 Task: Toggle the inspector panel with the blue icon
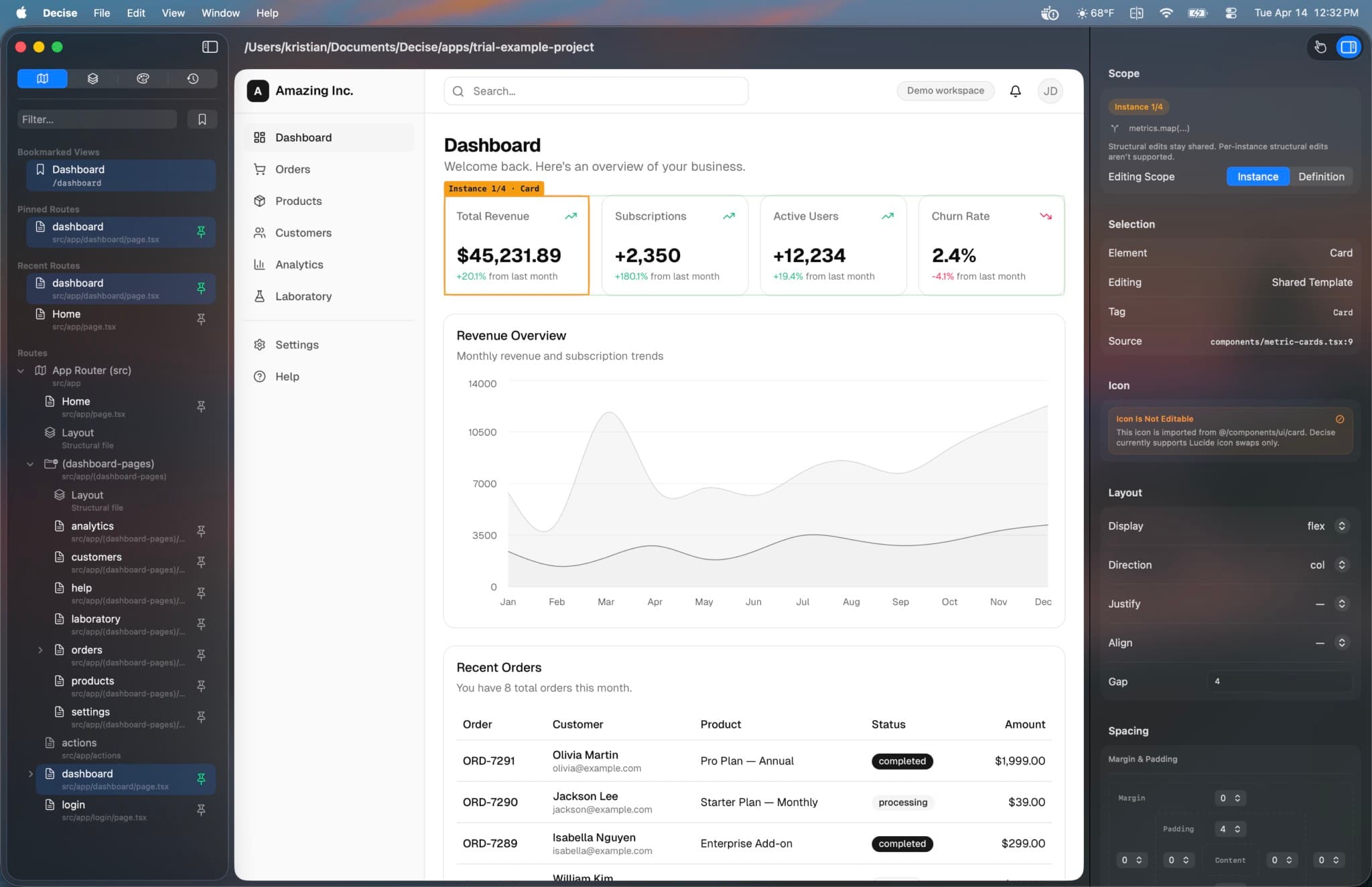point(1348,47)
